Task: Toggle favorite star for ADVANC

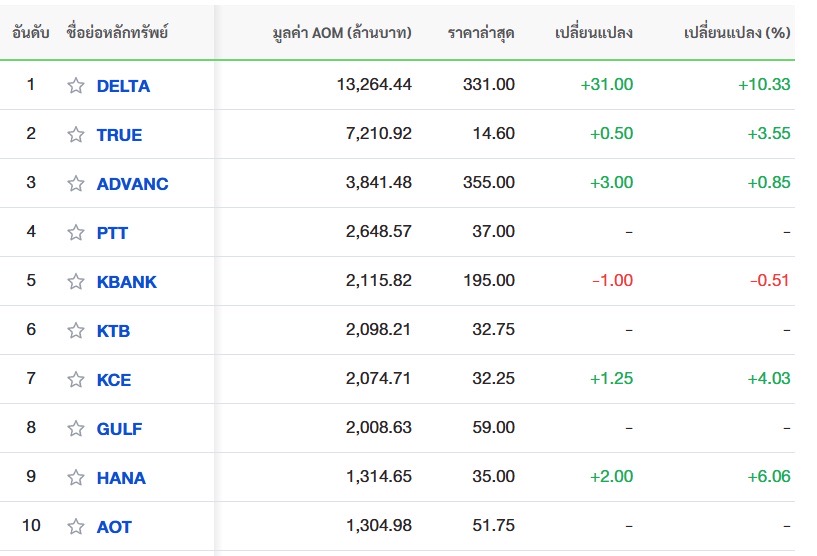Action: point(76,183)
